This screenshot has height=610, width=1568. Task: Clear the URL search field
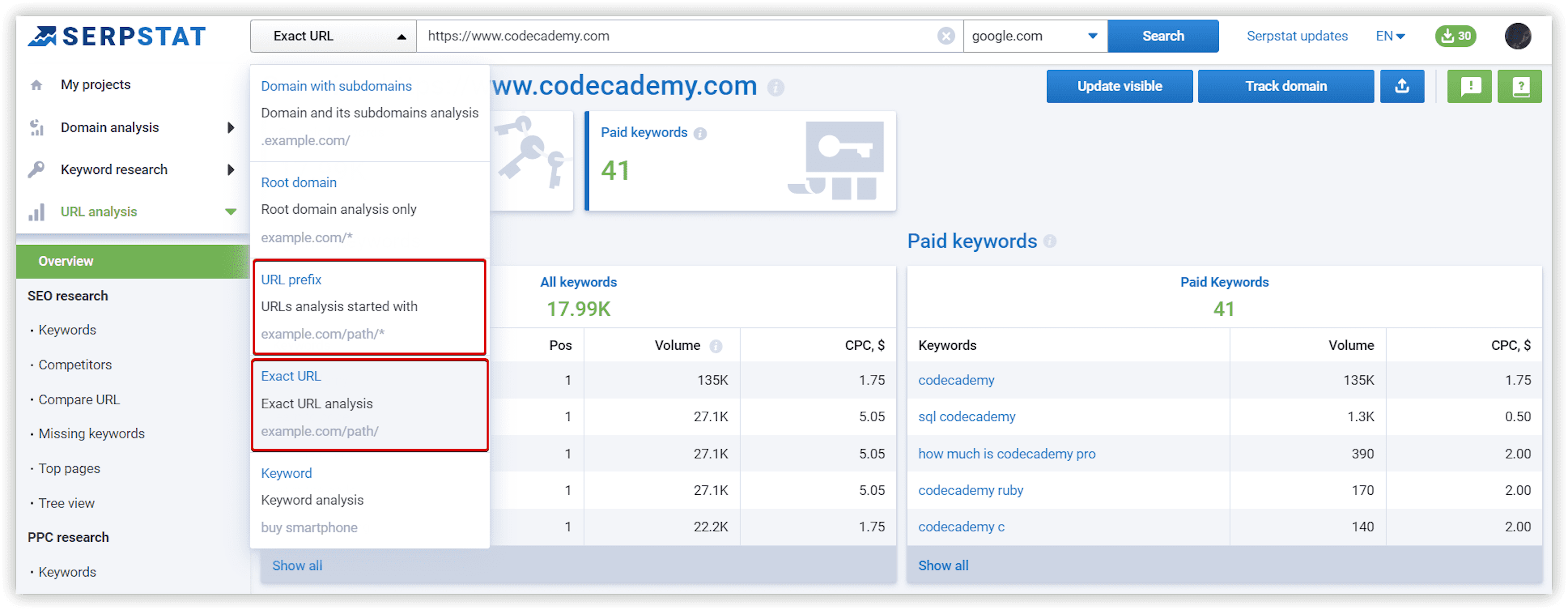click(945, 36)
